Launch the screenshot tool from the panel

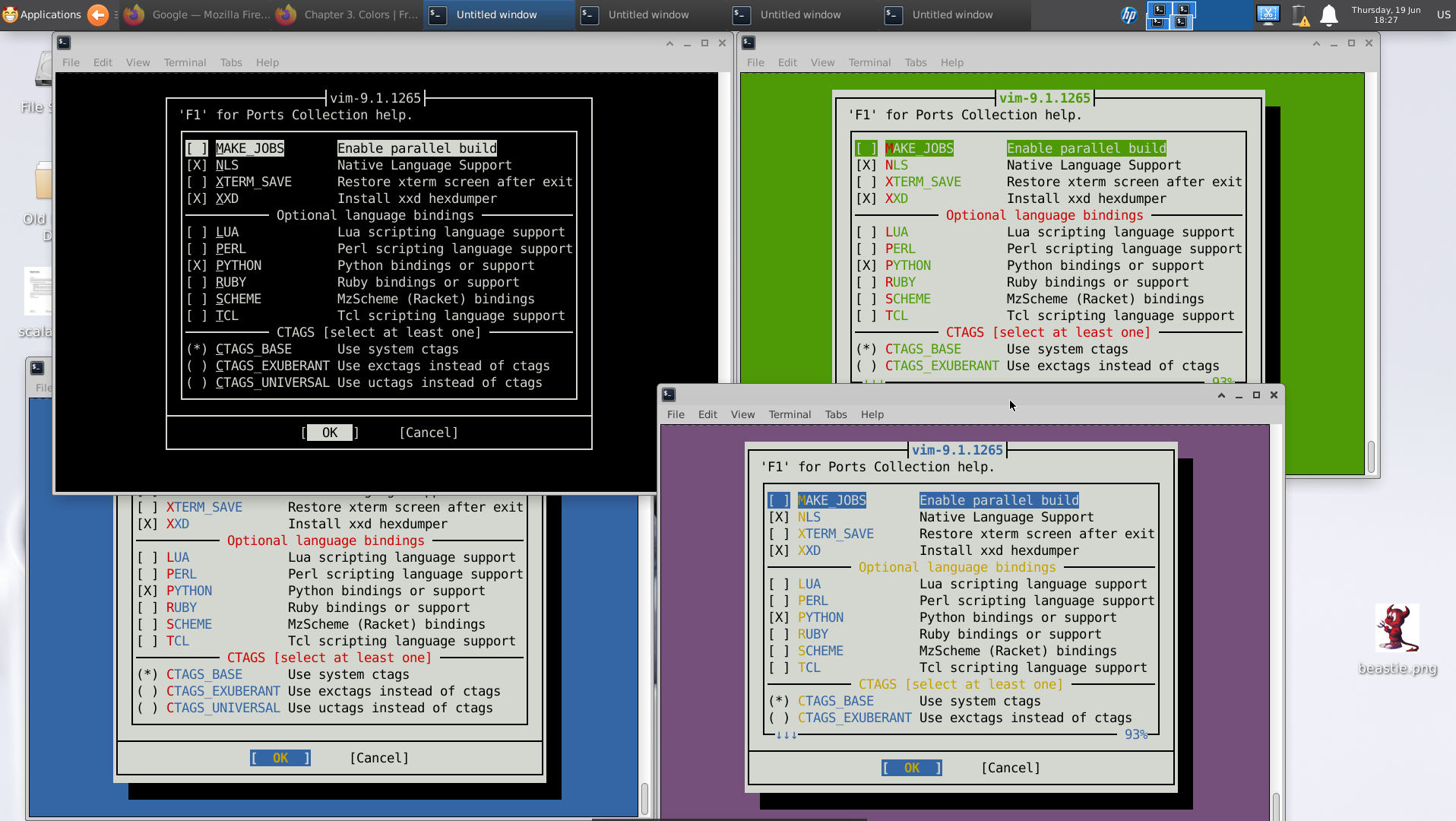point(1268,14)
